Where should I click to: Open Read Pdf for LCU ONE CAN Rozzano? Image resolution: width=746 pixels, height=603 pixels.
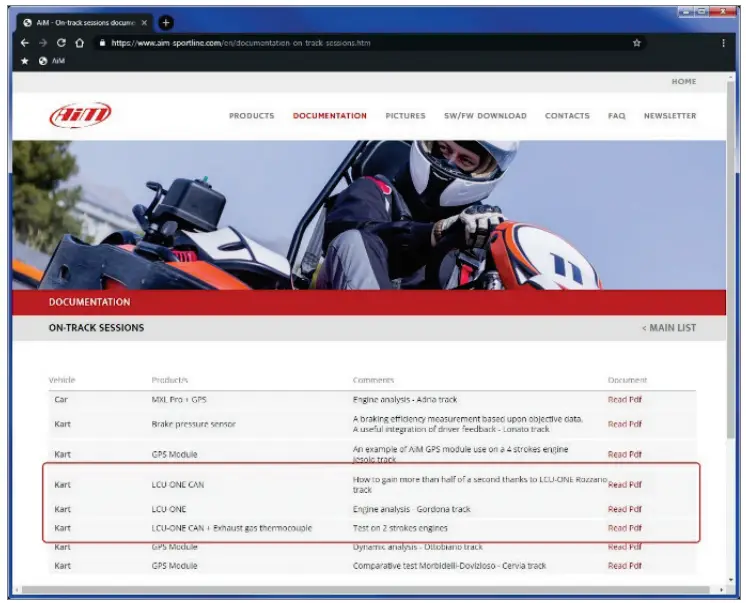(625, 484)
